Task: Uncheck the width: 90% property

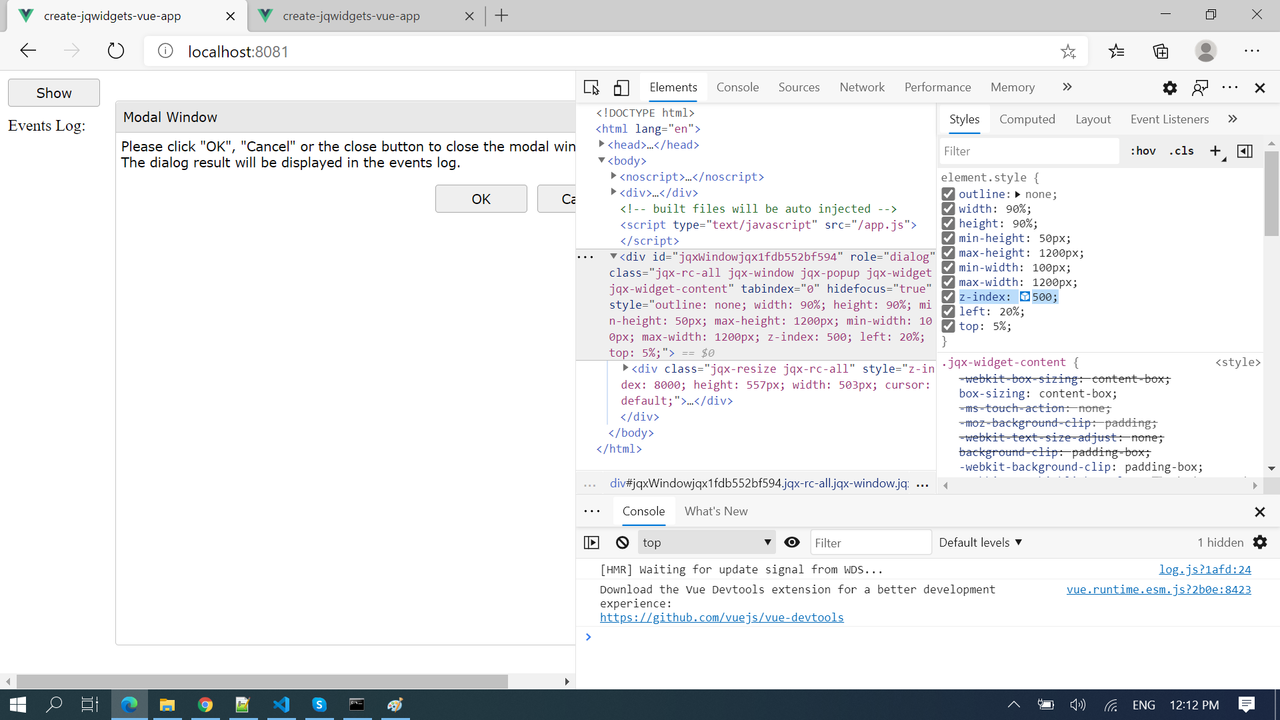Action: tap(948, 209)
